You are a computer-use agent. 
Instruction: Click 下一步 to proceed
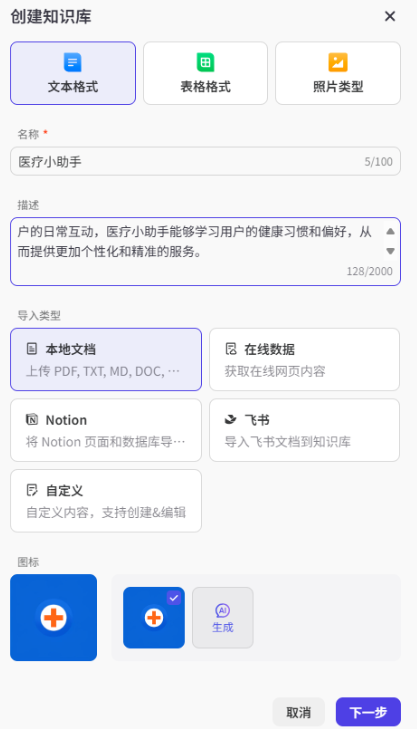368,712
